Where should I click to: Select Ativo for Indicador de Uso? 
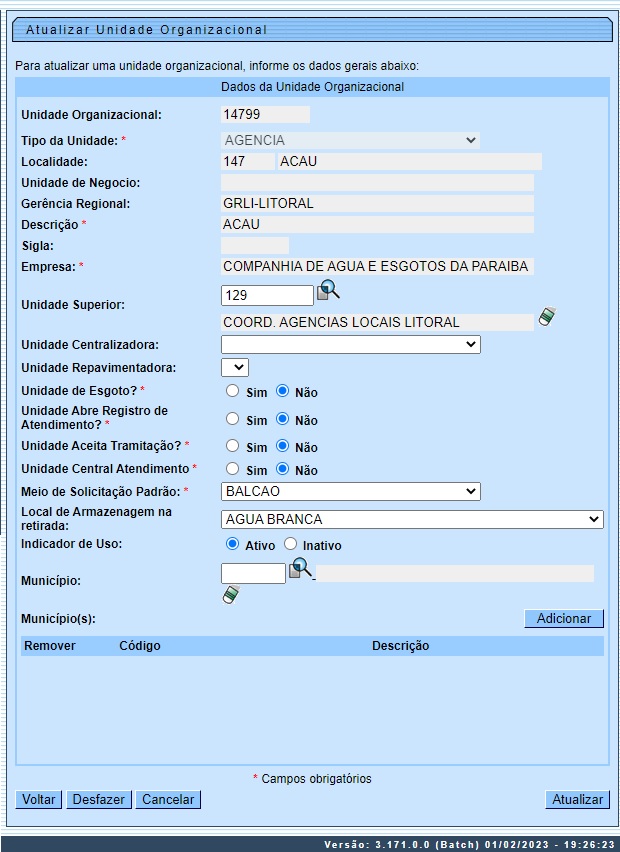coord(233,544)
